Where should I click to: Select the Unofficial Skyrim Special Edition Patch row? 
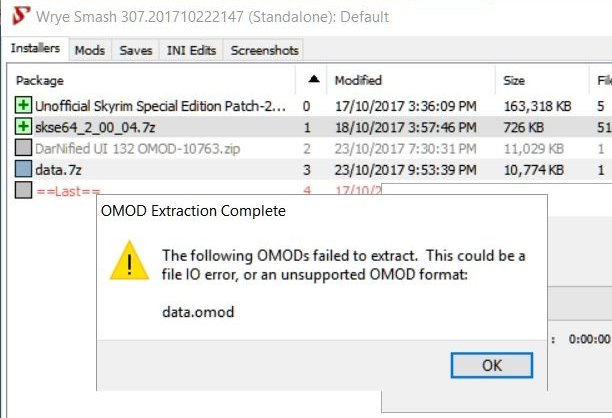tap(309, 106)
